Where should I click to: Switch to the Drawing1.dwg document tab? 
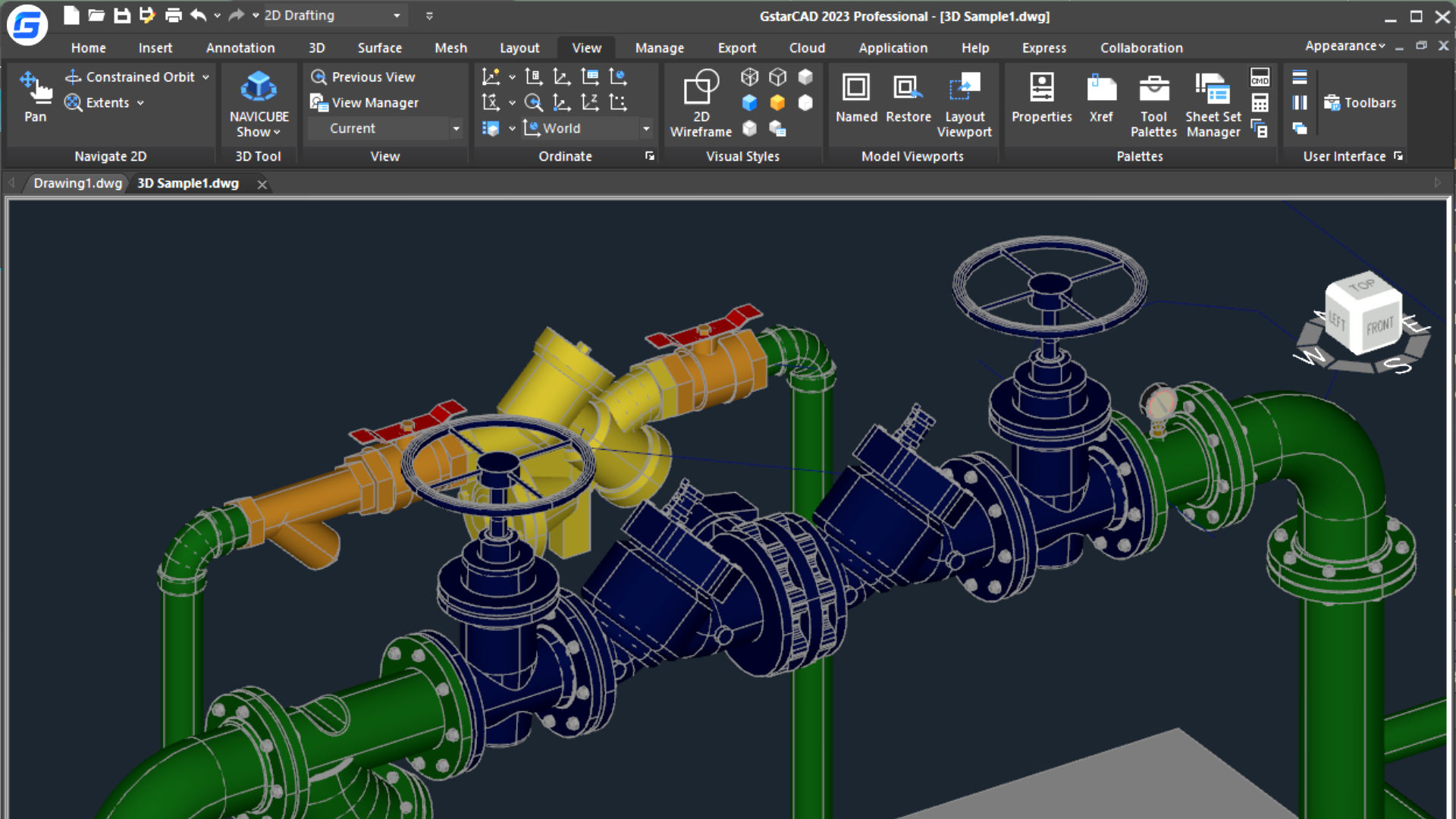click(77, 184)
